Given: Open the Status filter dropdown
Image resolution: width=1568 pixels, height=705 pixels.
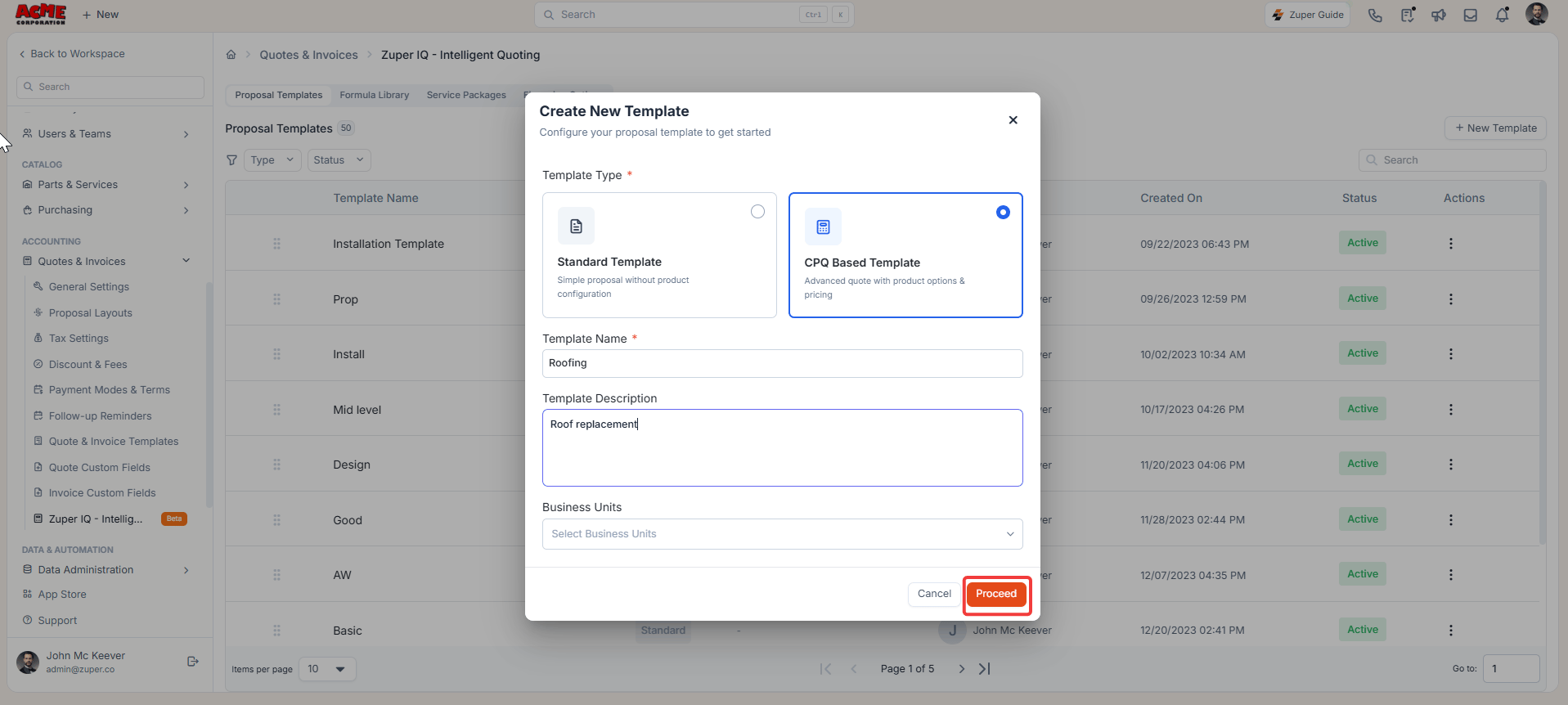Looking at the screenshot, I should point(339,160).
